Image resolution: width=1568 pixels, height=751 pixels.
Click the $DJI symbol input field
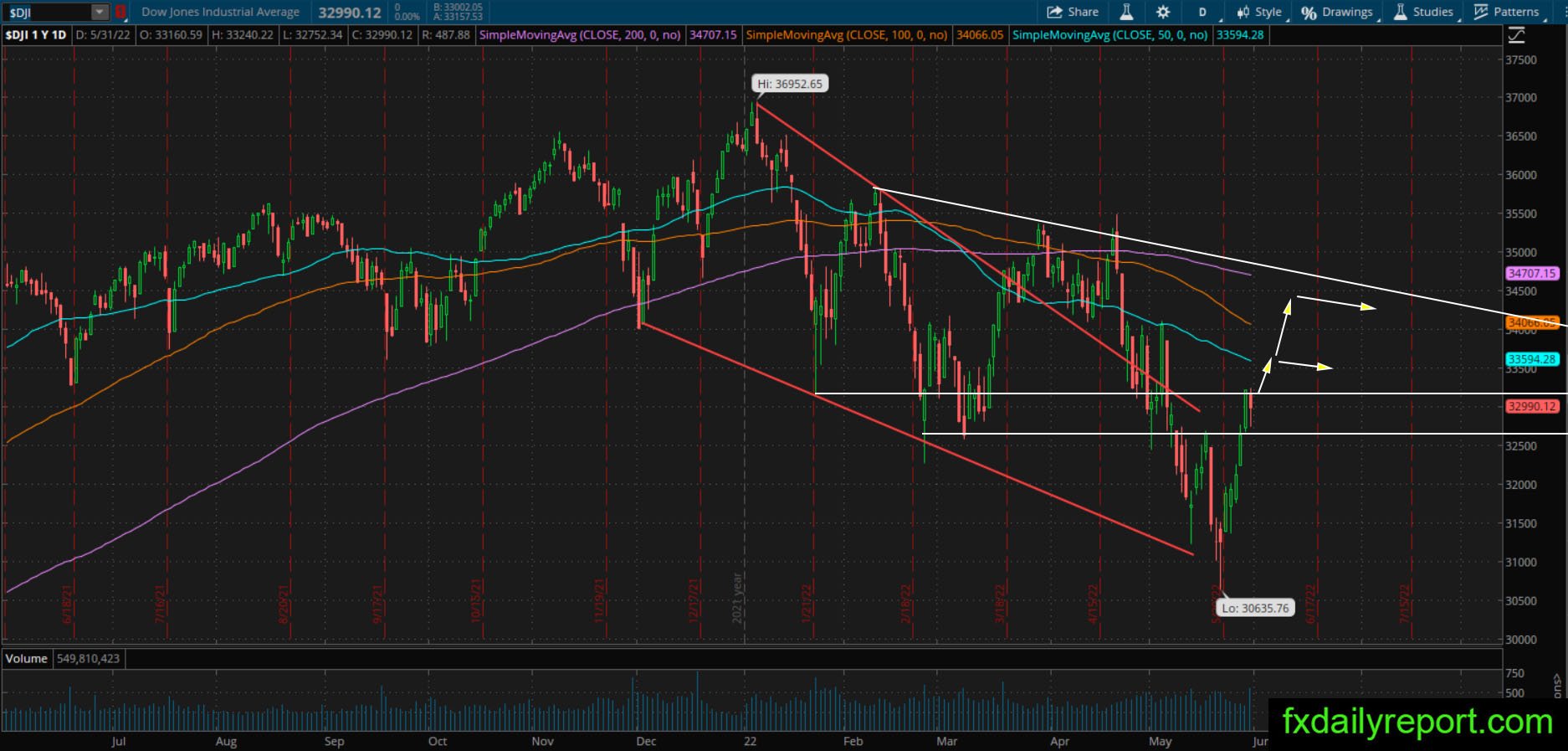click(x=48, y=13)
